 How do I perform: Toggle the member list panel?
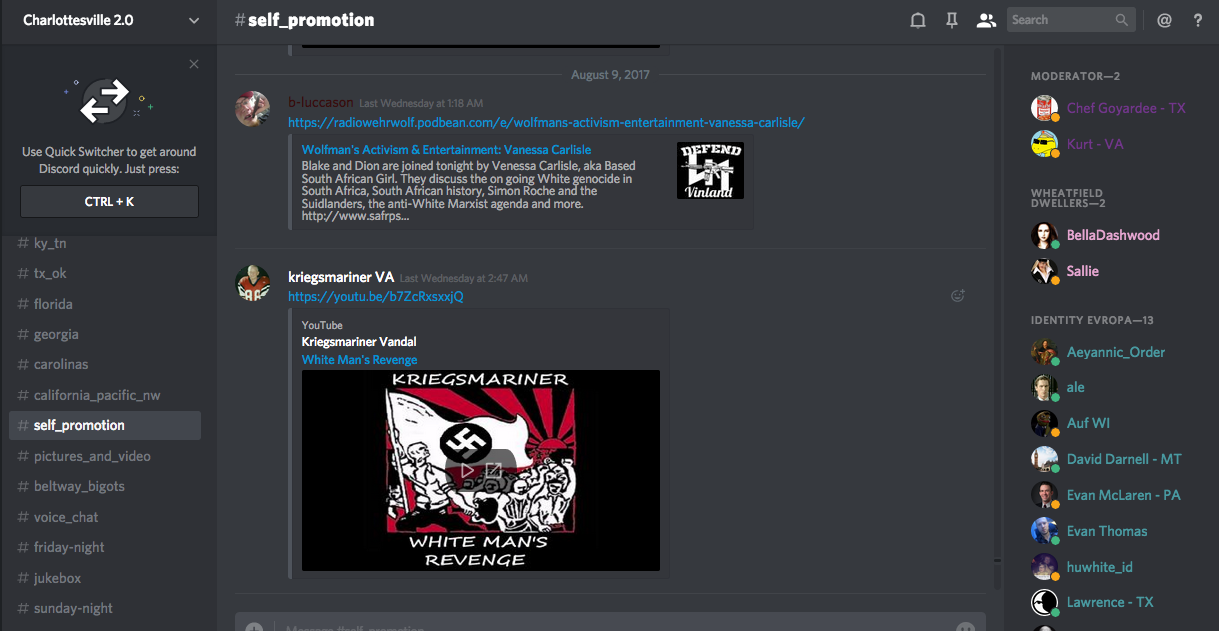[986, 20]
